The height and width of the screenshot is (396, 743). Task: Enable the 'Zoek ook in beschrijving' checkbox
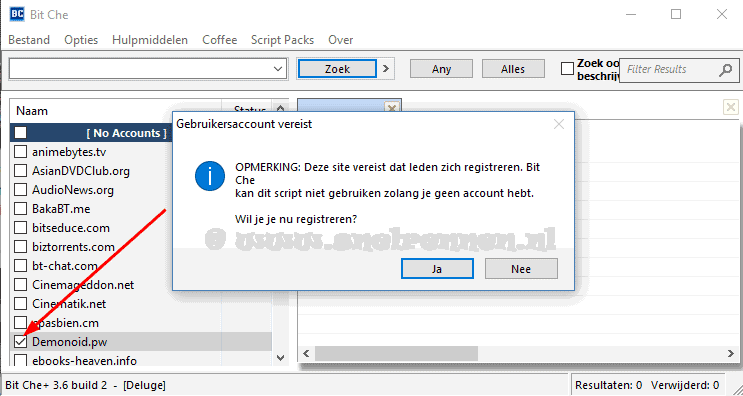pos(567,69)
